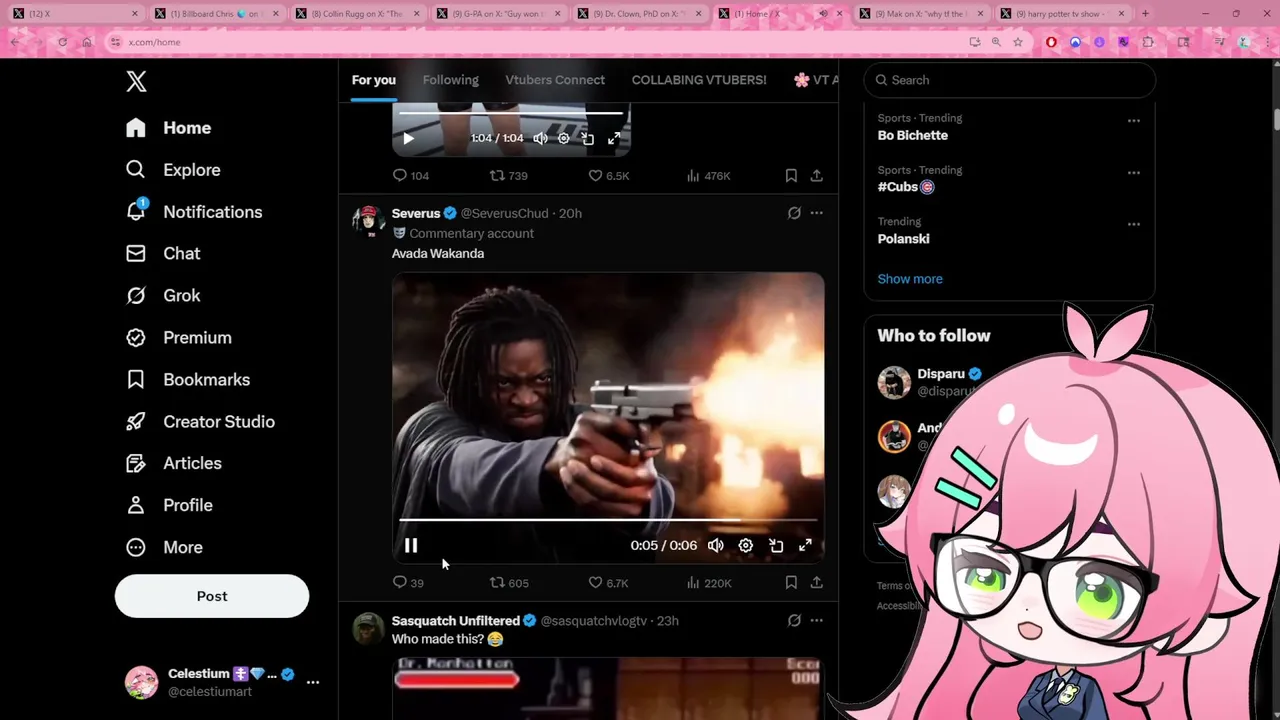Open Avada Wakanda video settings gear
The image size is (1280, 720).
coord(746,546)
